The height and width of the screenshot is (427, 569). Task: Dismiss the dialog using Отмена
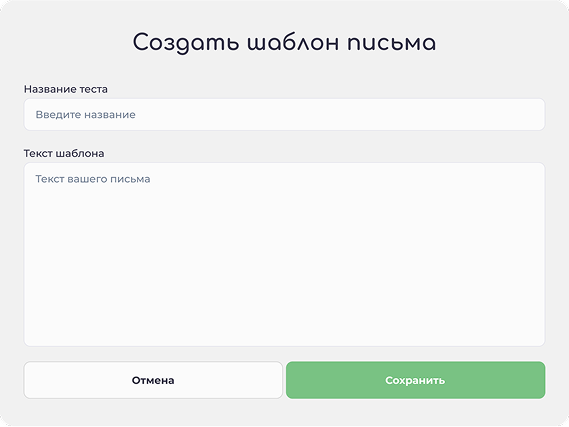(x=153, y=380)
